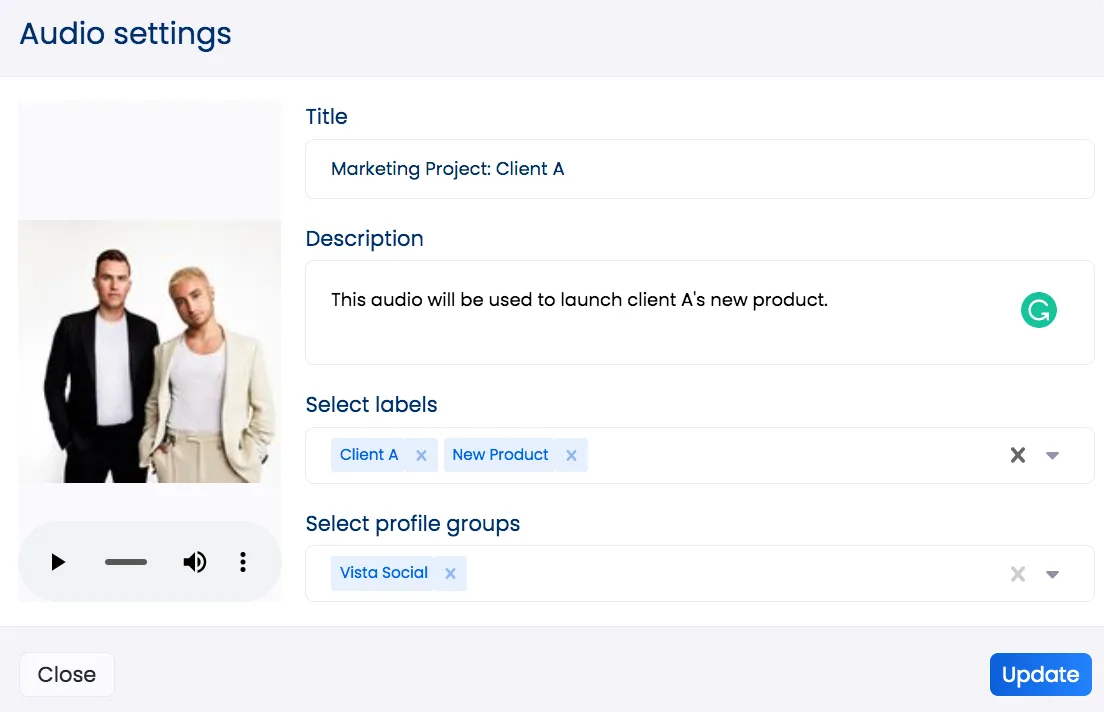Screen dimensions: 1104x712
Task: Expand the labels list to add another label
Action: (1052, 455)
